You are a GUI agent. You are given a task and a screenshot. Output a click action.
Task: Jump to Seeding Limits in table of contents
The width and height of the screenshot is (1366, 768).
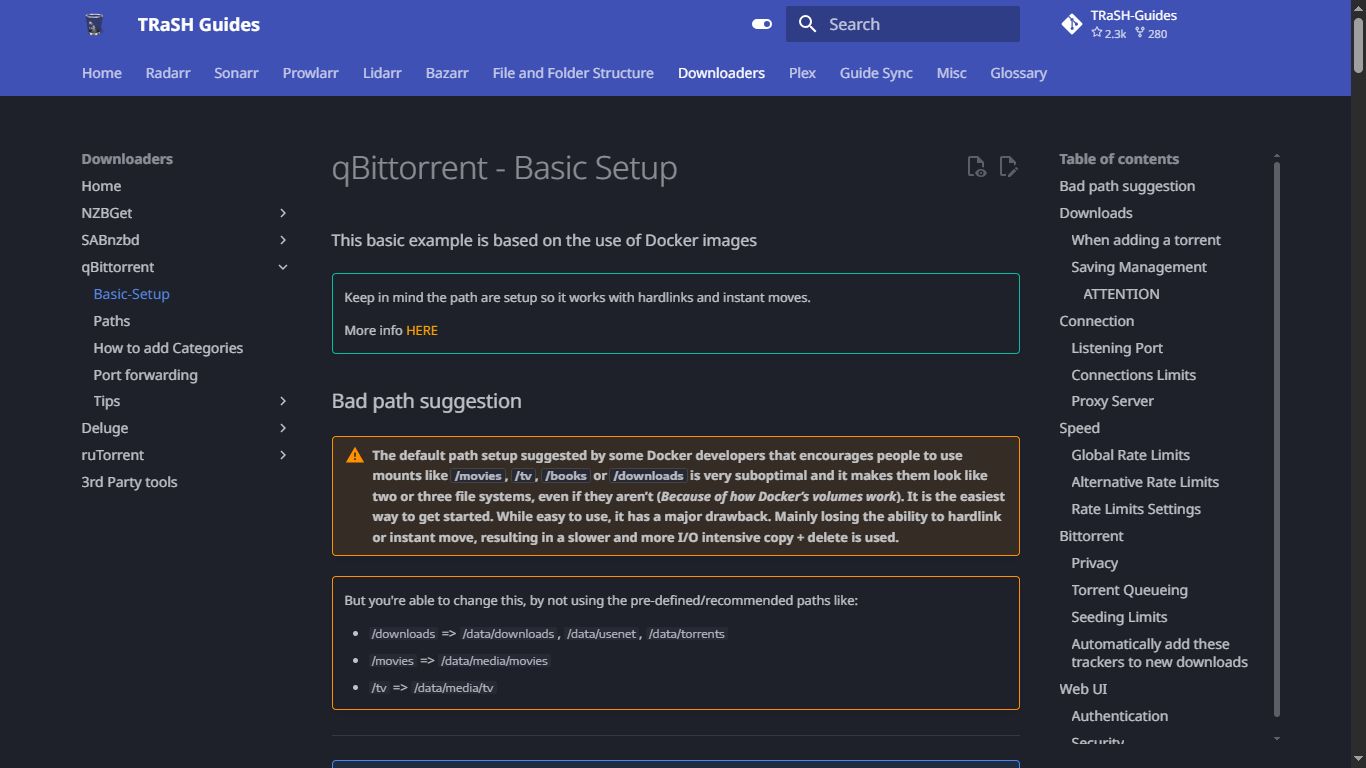[1119, 617]
